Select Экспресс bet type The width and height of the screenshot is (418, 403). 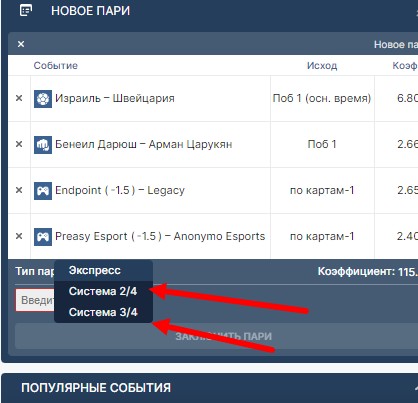[104, 270]
